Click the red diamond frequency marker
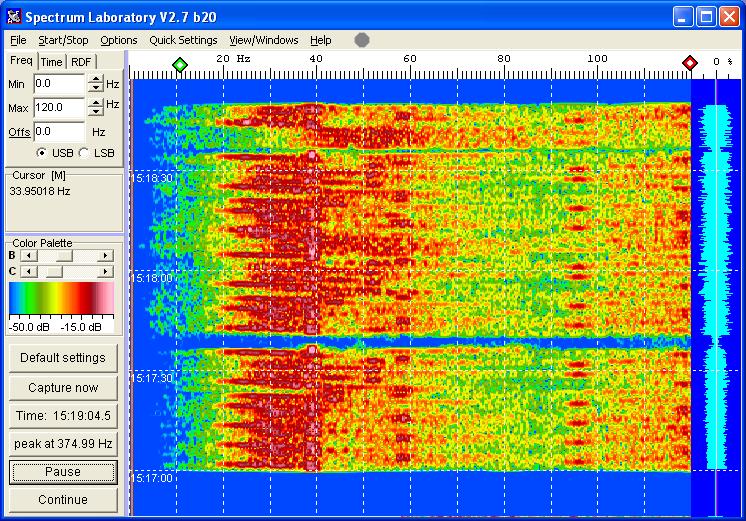Viewport: 746px width, 521px height. pos(690,64)
